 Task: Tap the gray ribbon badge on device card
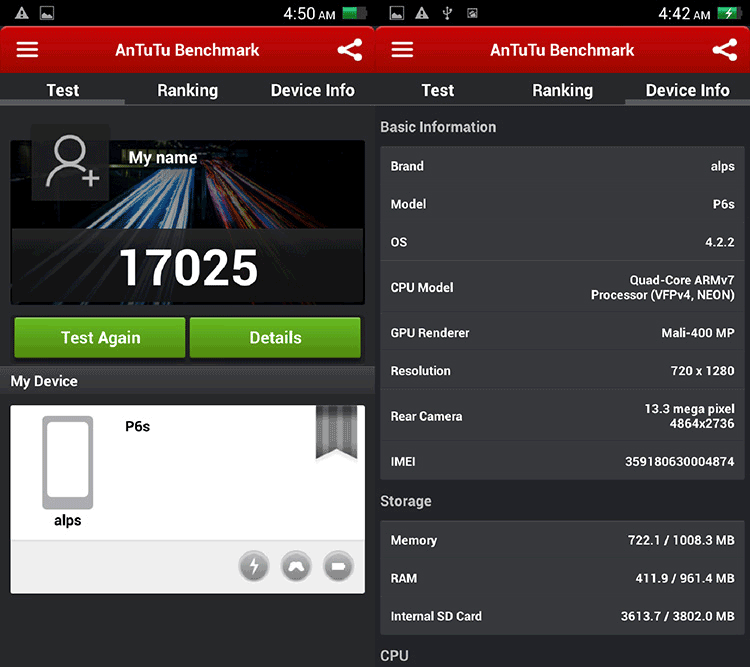click(336, 432)
